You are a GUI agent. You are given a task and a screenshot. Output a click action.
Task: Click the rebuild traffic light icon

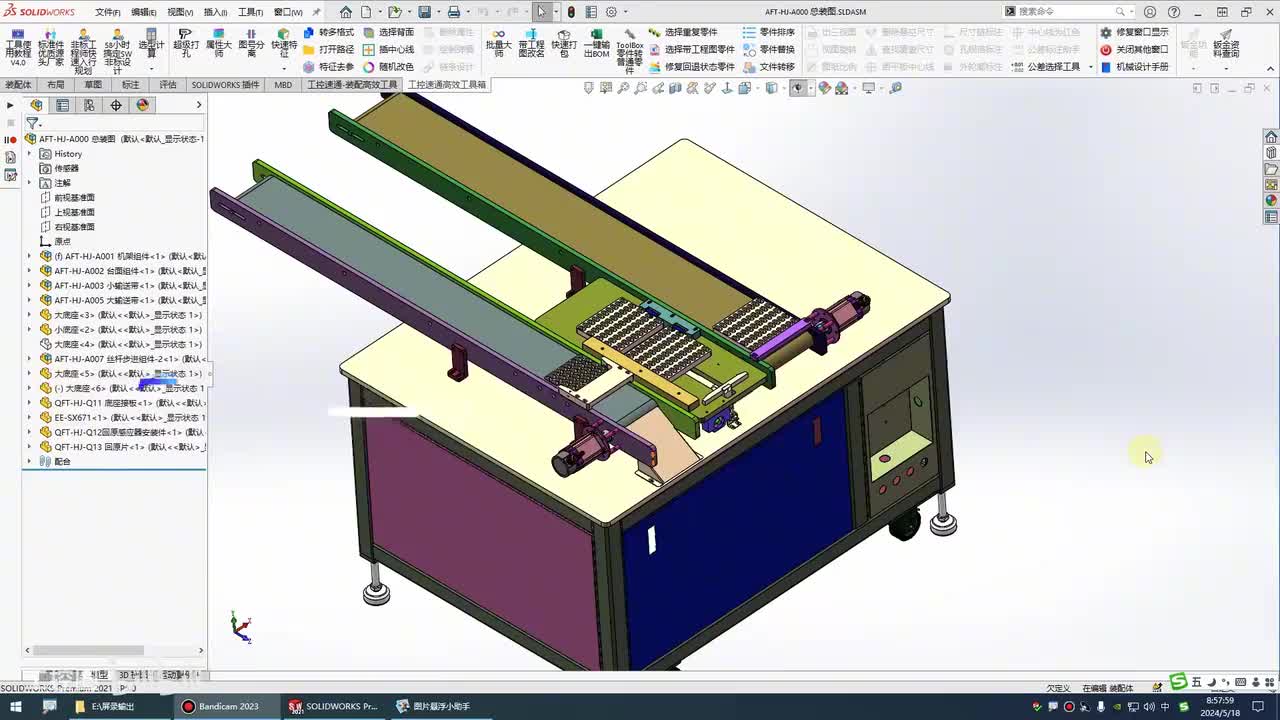571,12
